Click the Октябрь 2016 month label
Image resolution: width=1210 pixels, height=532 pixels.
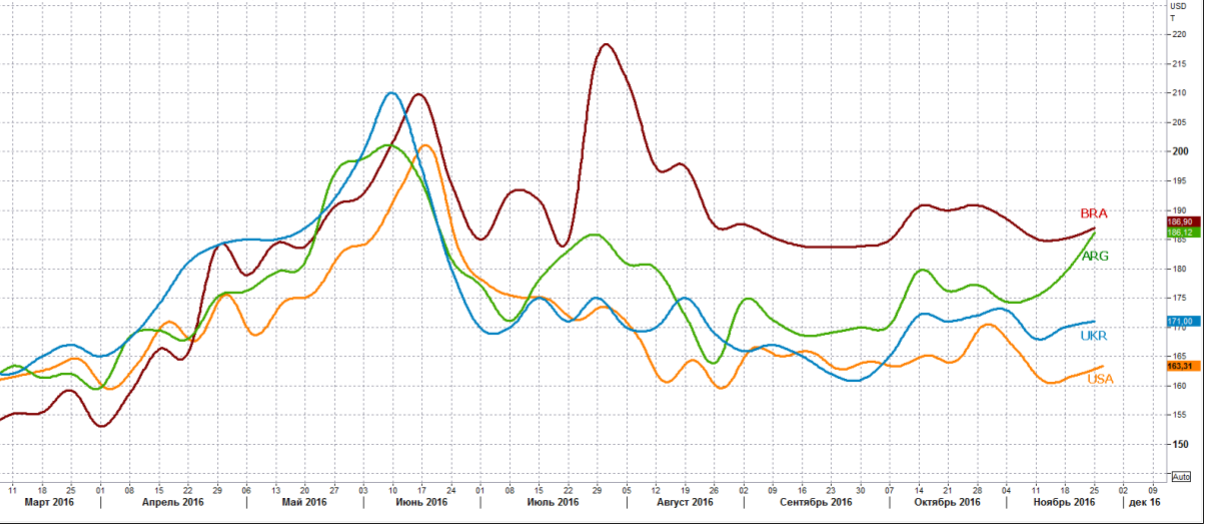click(x=946, y=502)
